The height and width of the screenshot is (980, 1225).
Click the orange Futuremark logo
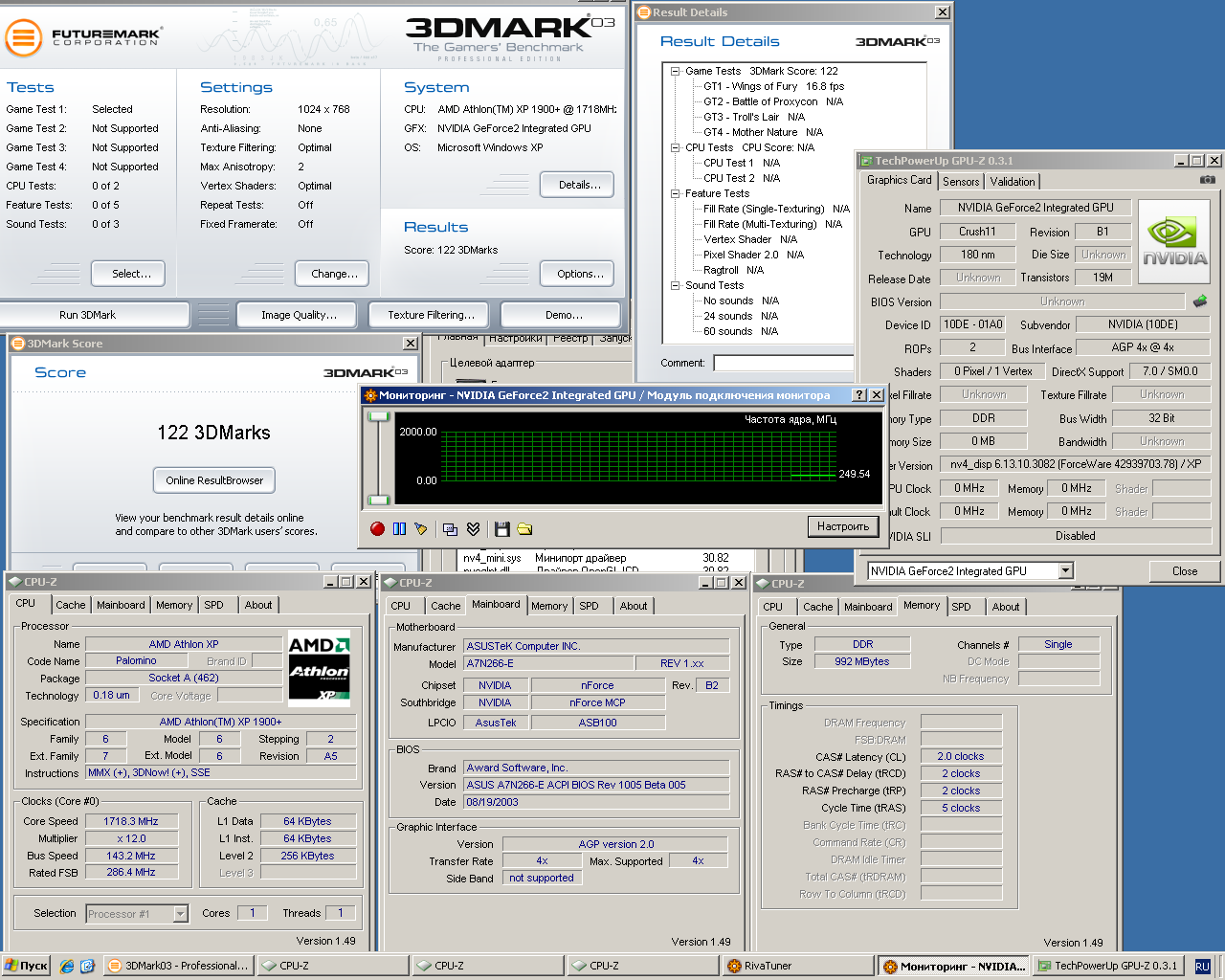click(24, 38)
